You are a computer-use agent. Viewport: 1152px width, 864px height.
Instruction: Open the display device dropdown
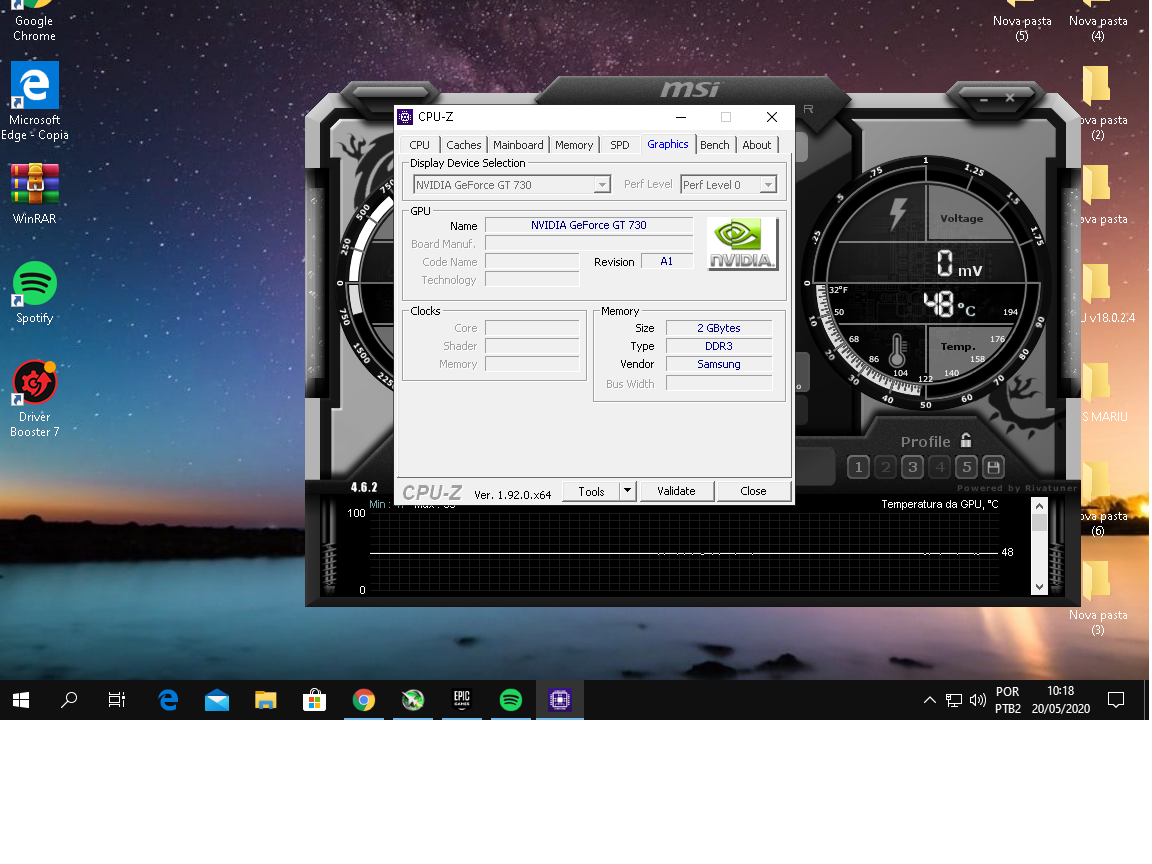pyautogui.click(x=602, y=184)
